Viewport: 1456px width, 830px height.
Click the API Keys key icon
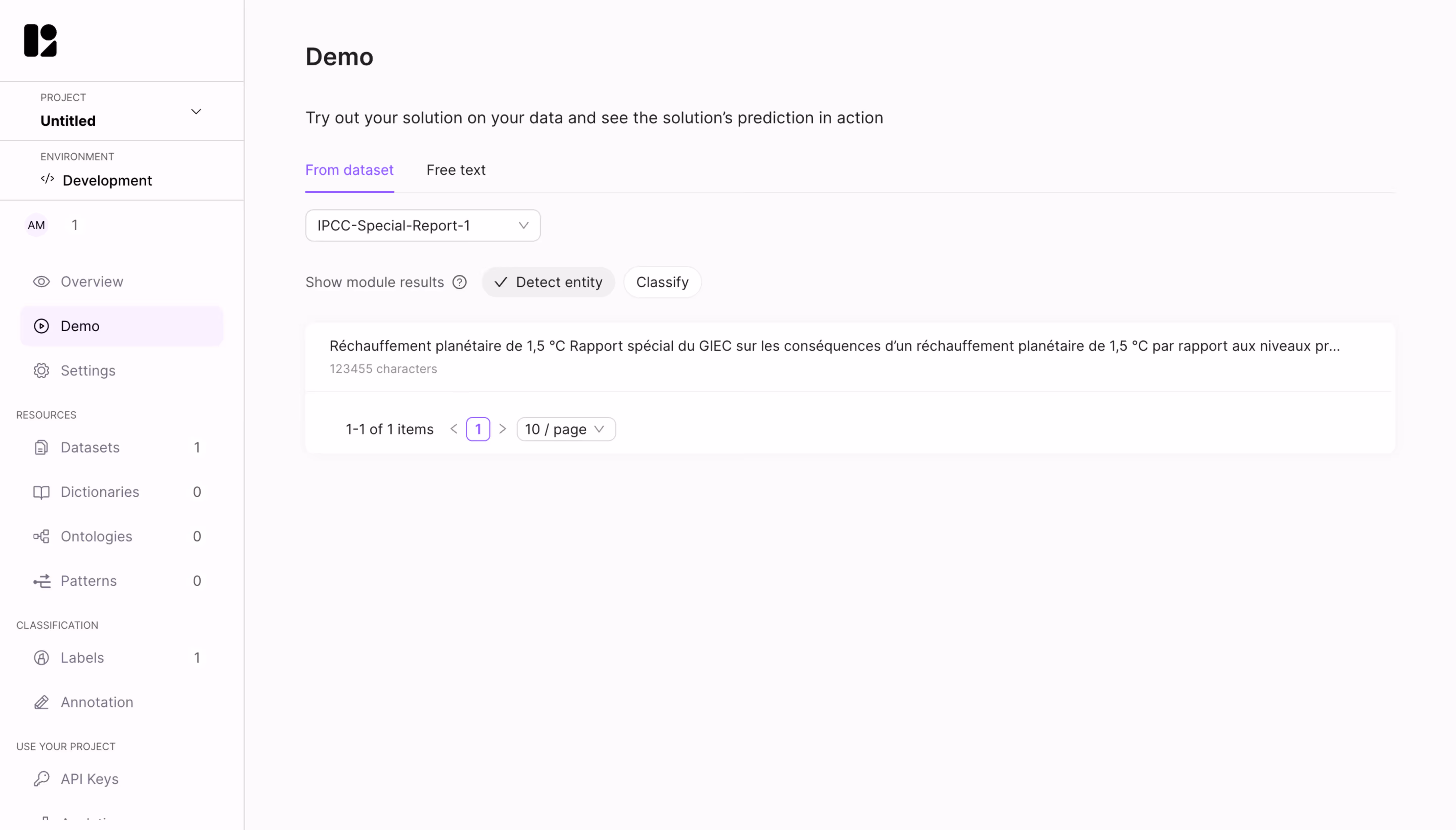click(40, 778)
